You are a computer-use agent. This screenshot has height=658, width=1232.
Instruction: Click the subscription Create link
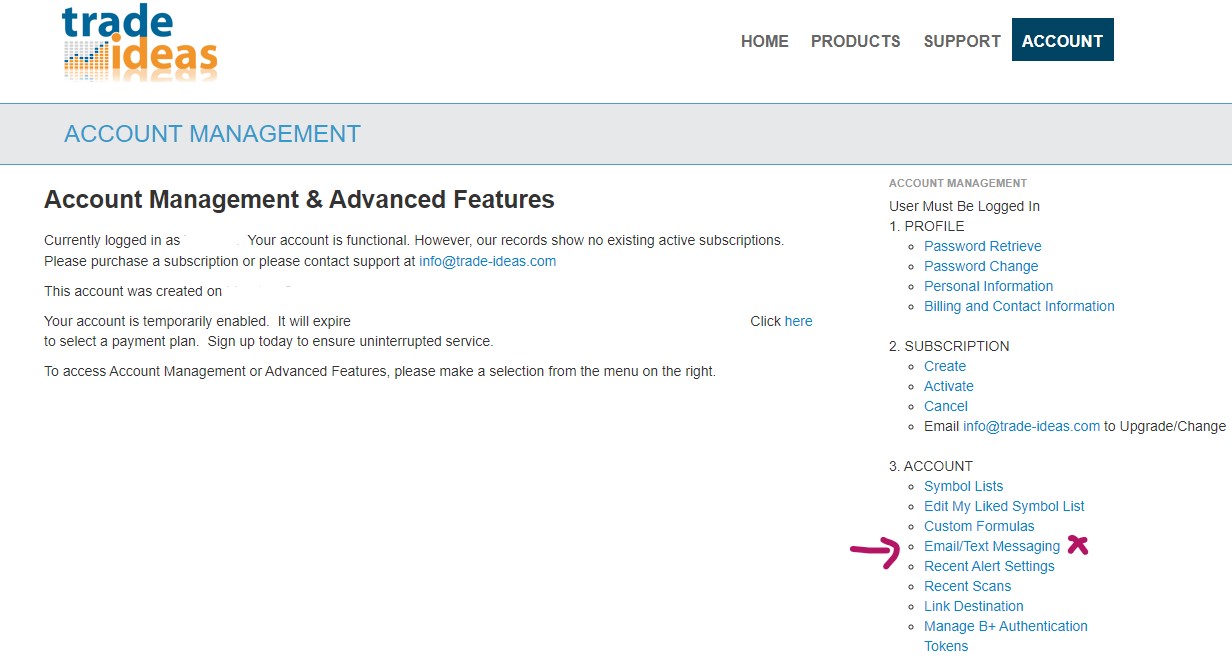[945, 366]
